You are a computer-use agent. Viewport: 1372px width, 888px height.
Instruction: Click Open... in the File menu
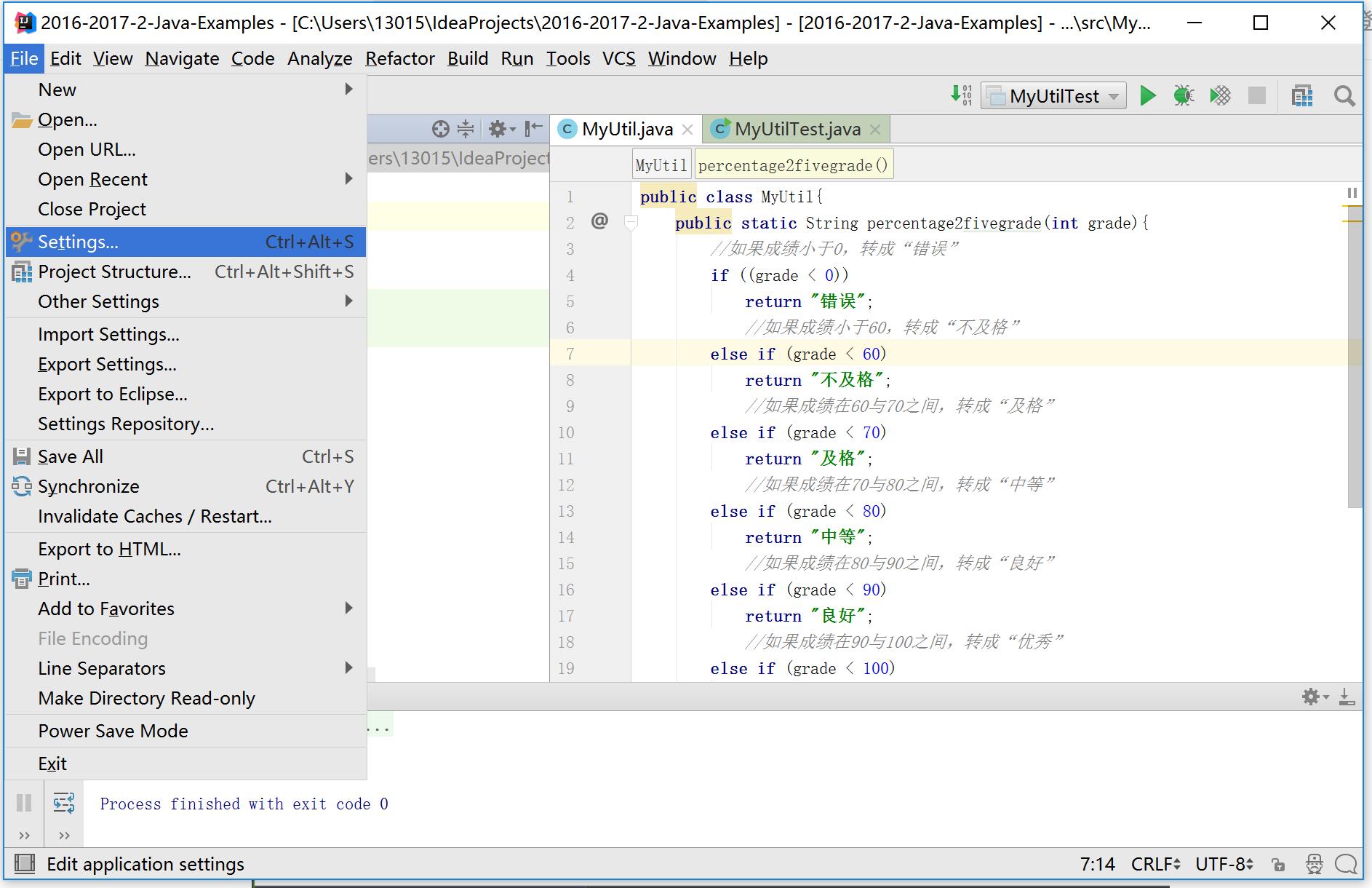(x=186, y=119)
